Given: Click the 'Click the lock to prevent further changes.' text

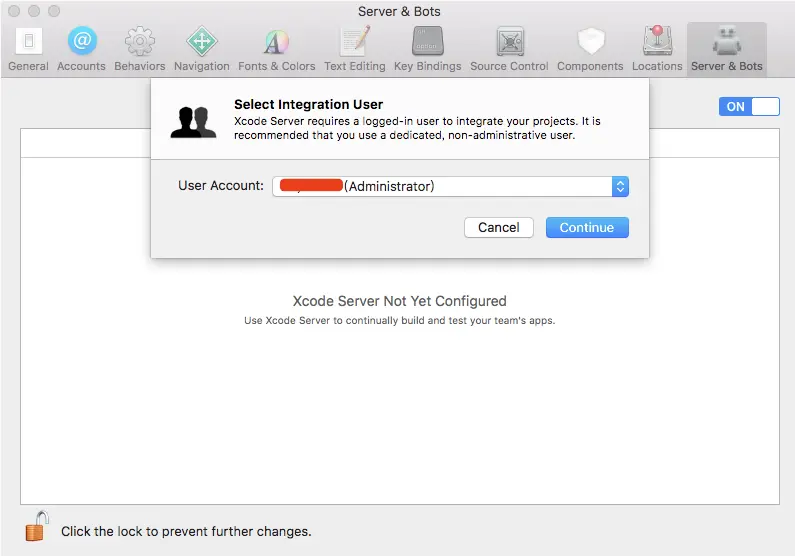Looking at the screenshot, I should 186,531.
